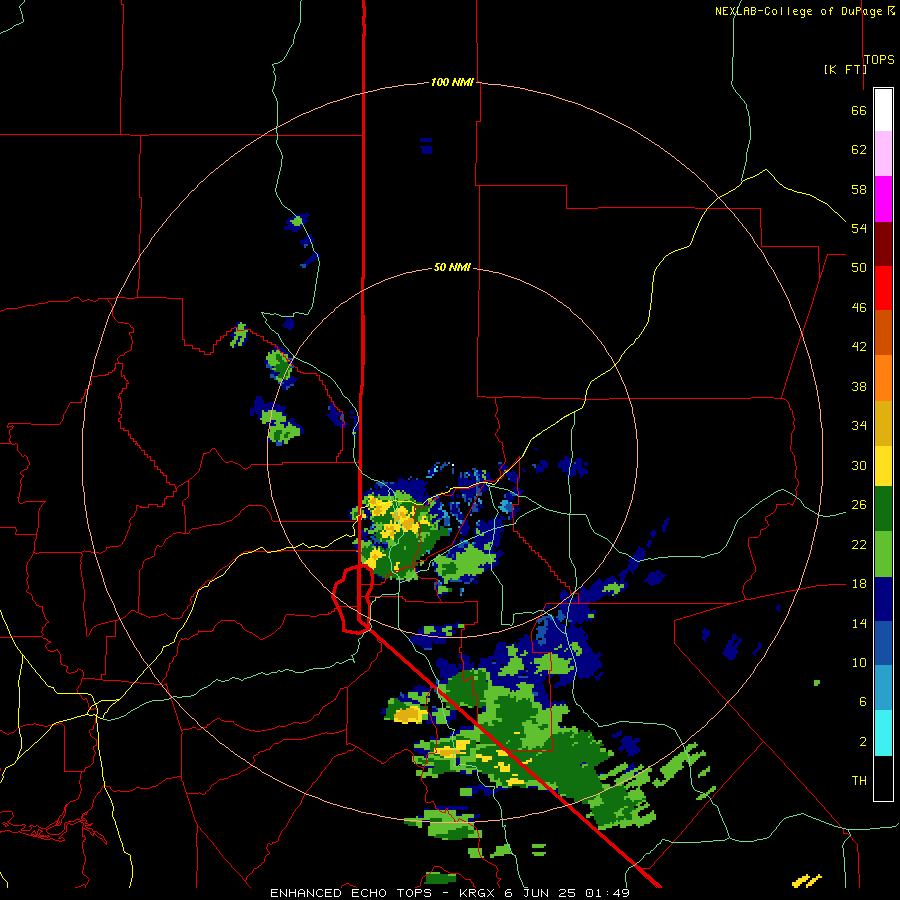Click the white swatch in the tops legend
900x900 pixels.
point(883,110)
